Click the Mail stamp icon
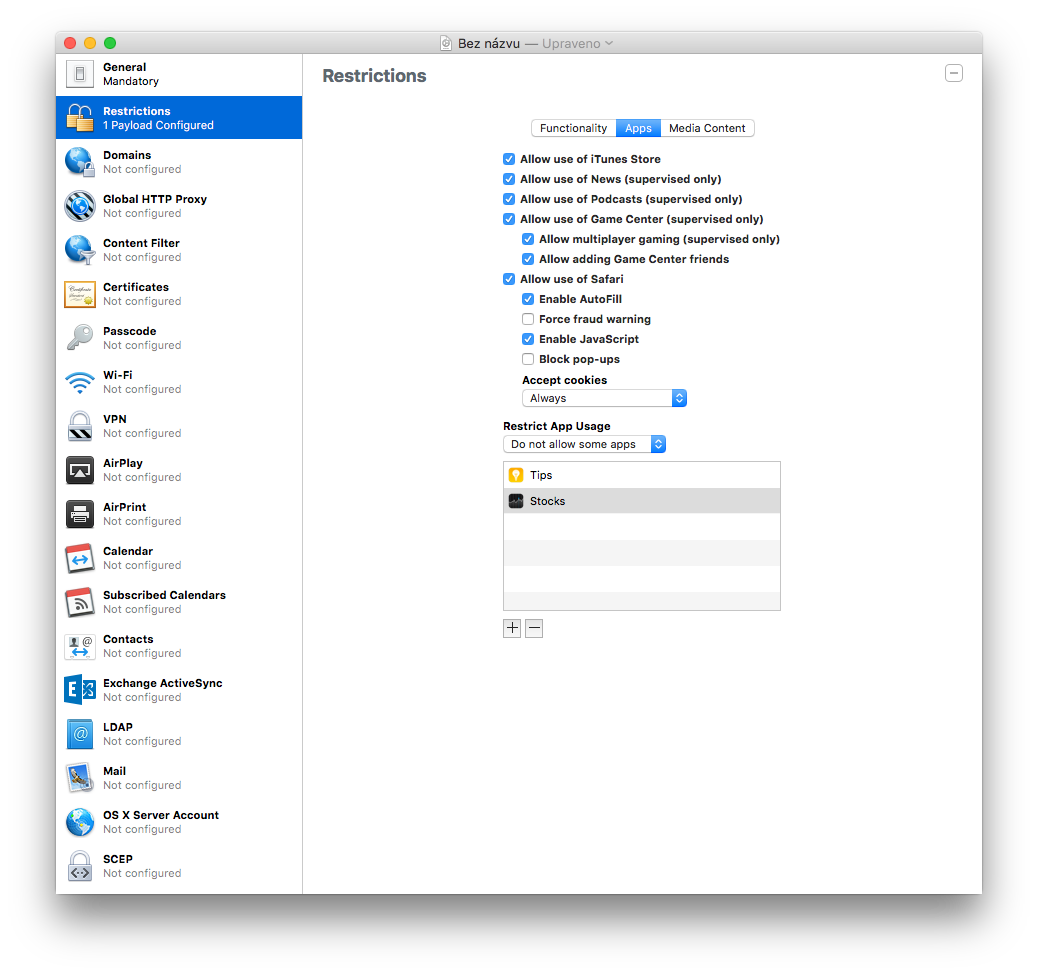The width and height of the screenshot is (1038, 974). coord(79,778)
